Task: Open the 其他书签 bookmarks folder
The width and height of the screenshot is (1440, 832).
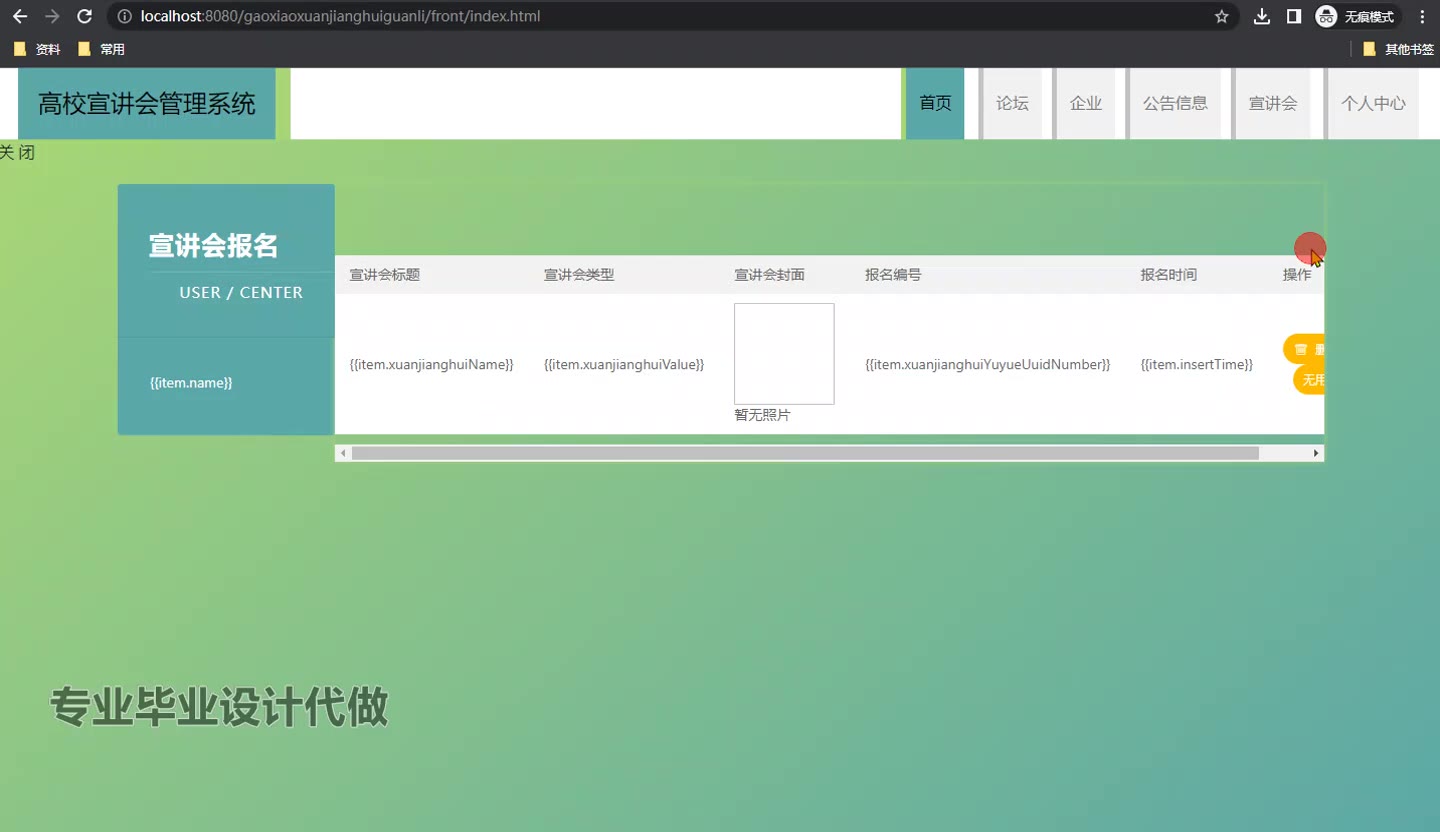Action: tap(1398, 49)
